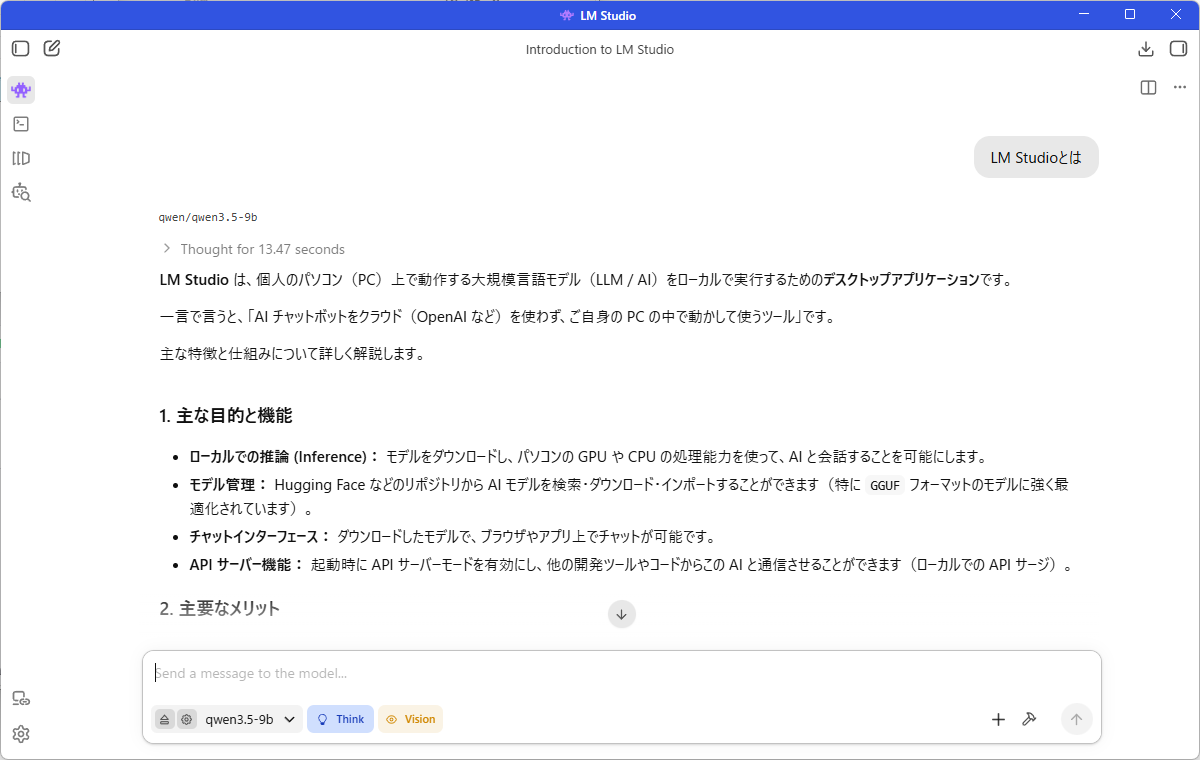The image size is (1200, 760).
Task: Toggle the Vision capability chip
Action: (410, 719)
